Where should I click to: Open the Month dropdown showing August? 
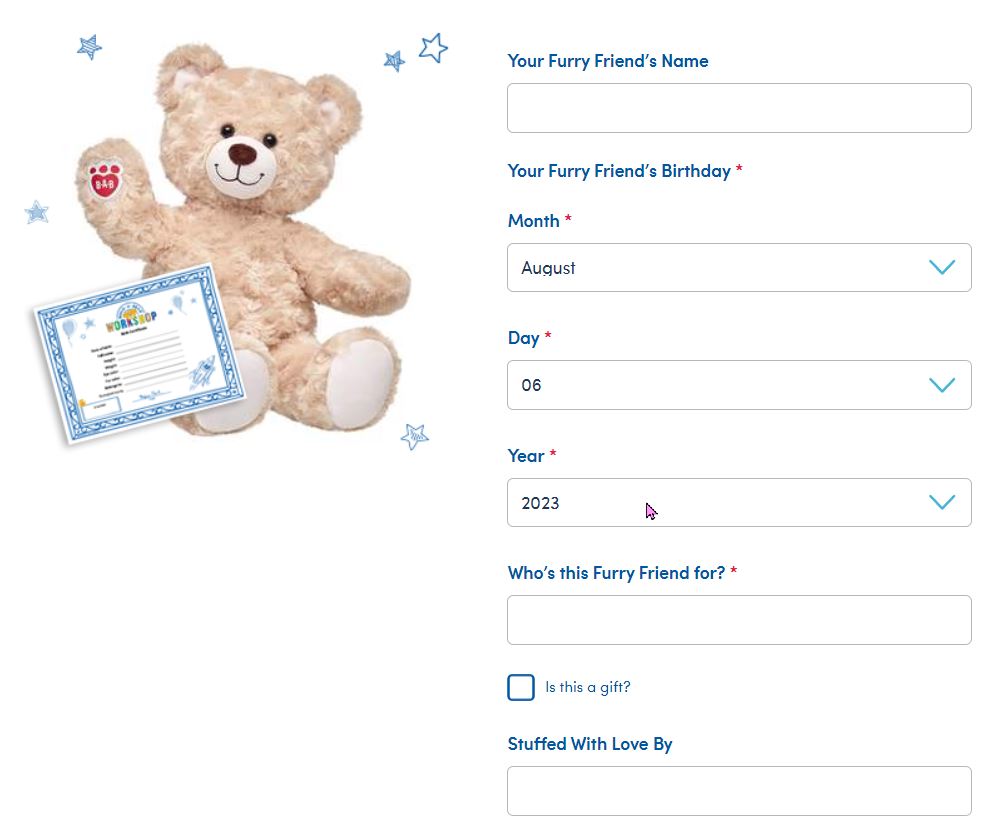click(739, 268)
